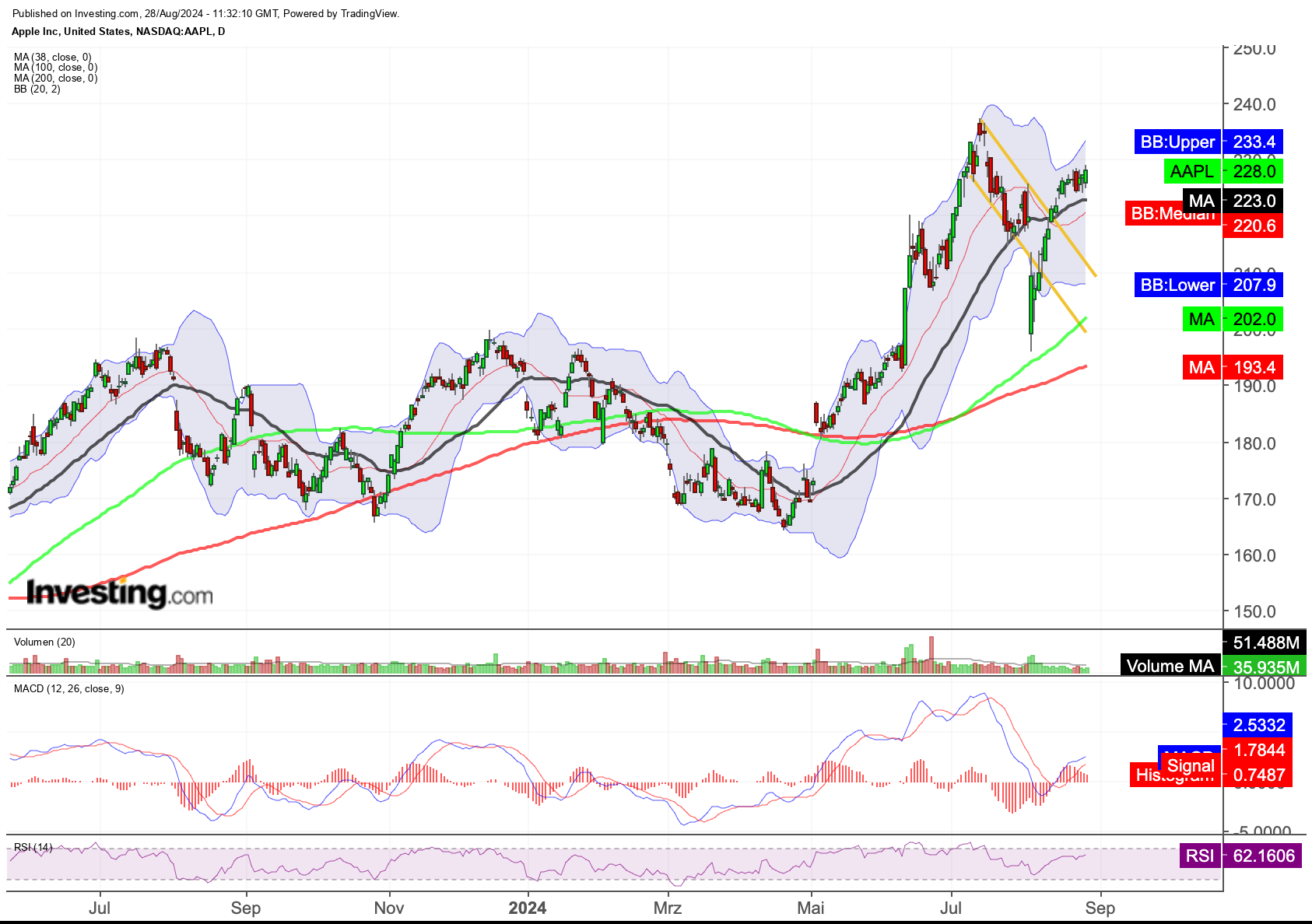Click the Mai label on time axis

click(x=811, y=908)
